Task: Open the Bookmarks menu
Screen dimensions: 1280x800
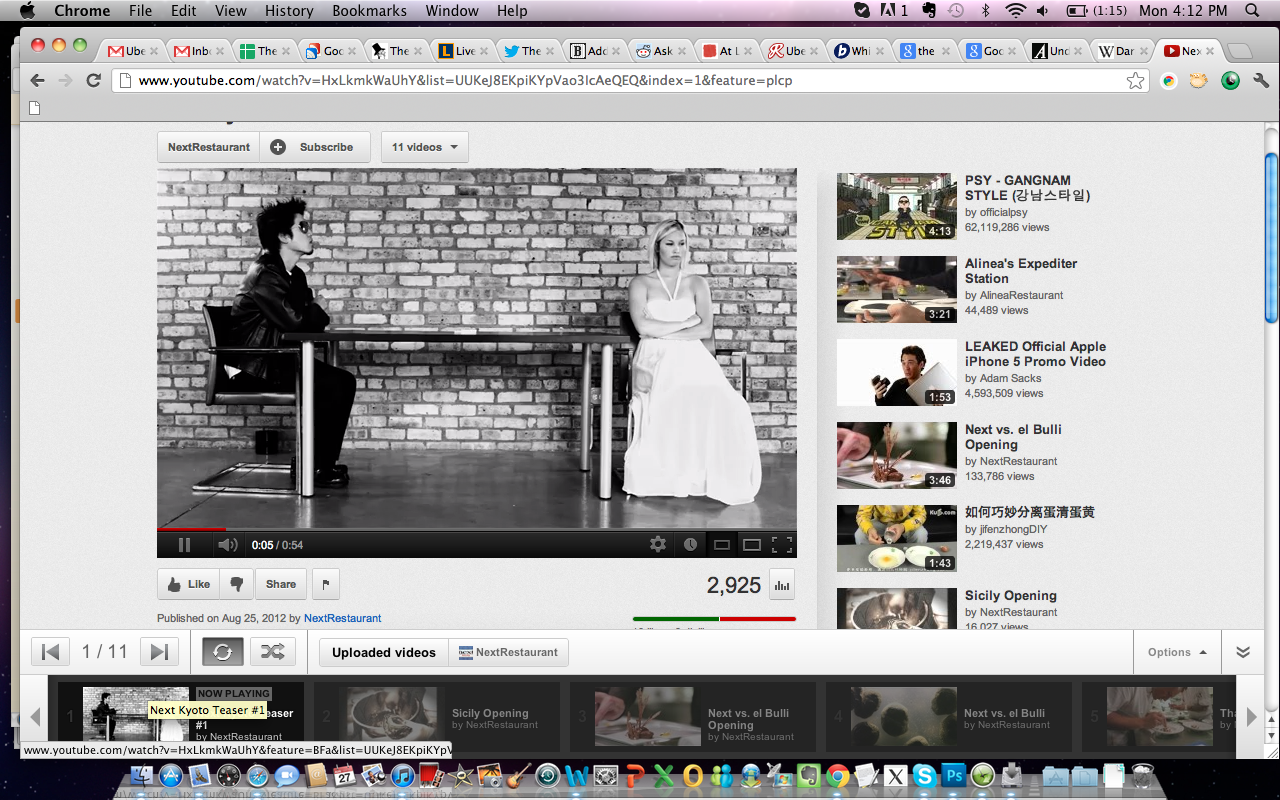Action: [370, 11]
